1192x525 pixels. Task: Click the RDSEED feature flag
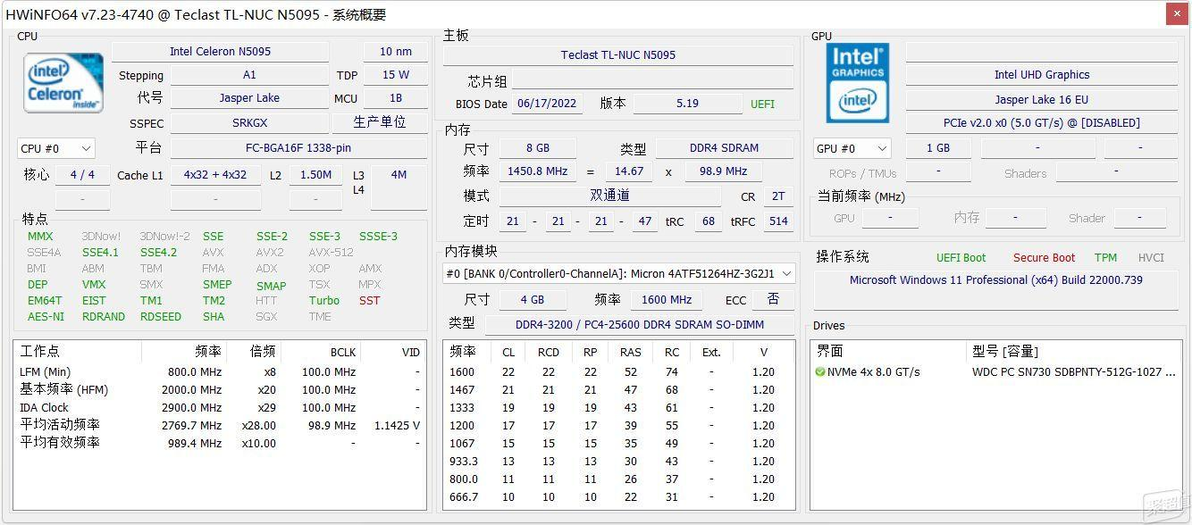tap(160, 317)
